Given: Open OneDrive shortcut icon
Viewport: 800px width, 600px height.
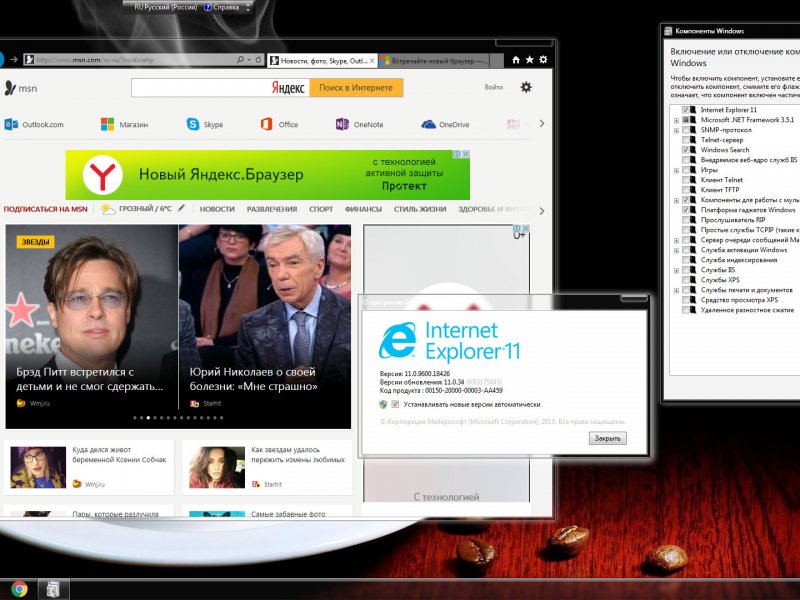Looking at the screenshot, I should coord(429,124).
